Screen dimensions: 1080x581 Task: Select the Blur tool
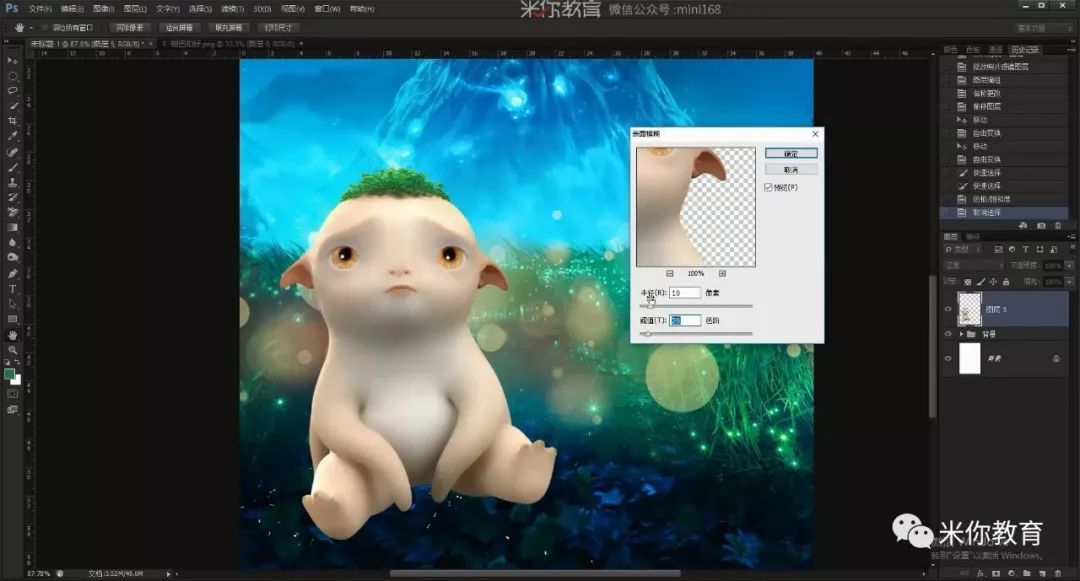[12, 243]
